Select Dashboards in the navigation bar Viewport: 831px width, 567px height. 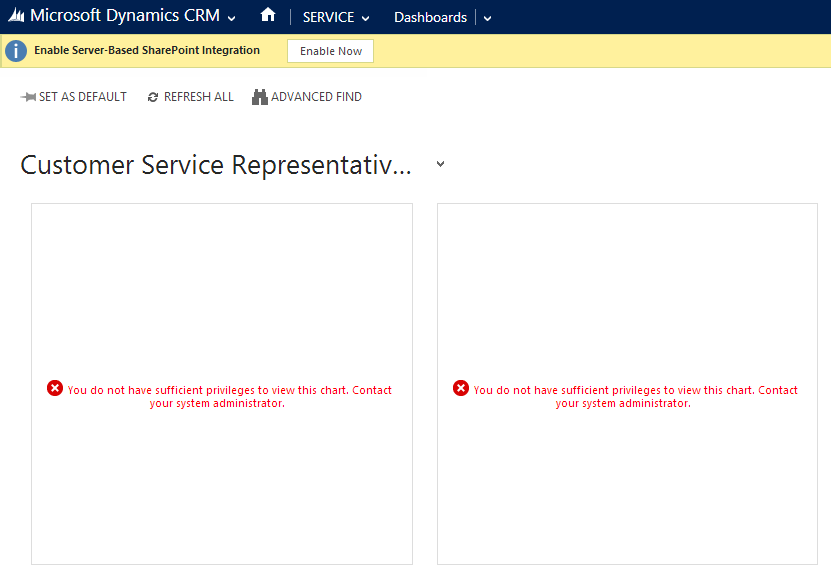coord(430,17)
